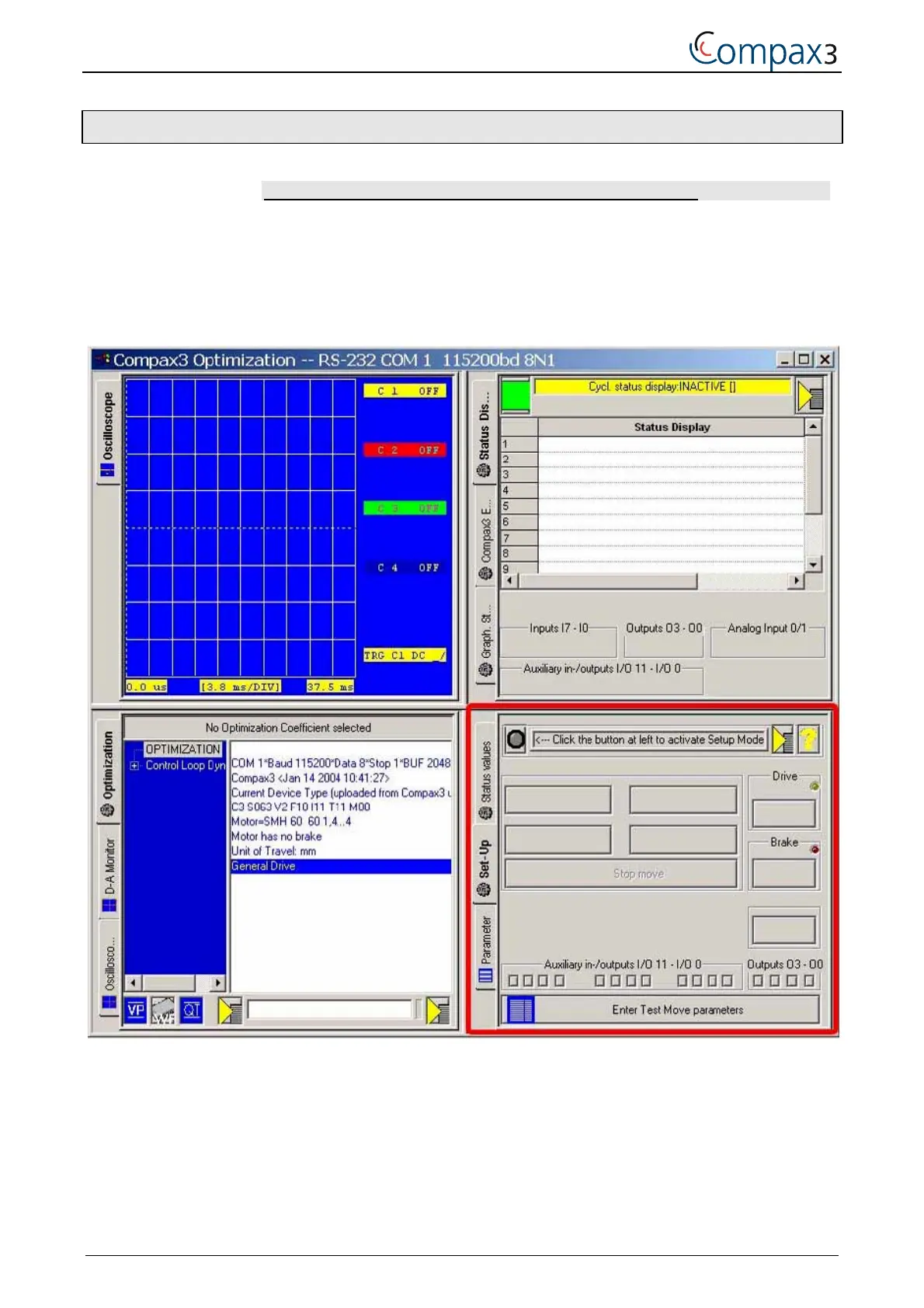This screenshot has width=924, height=1308.
Task: Open the Oscillosco... tab at the lower left
Action: click(109, 967)
